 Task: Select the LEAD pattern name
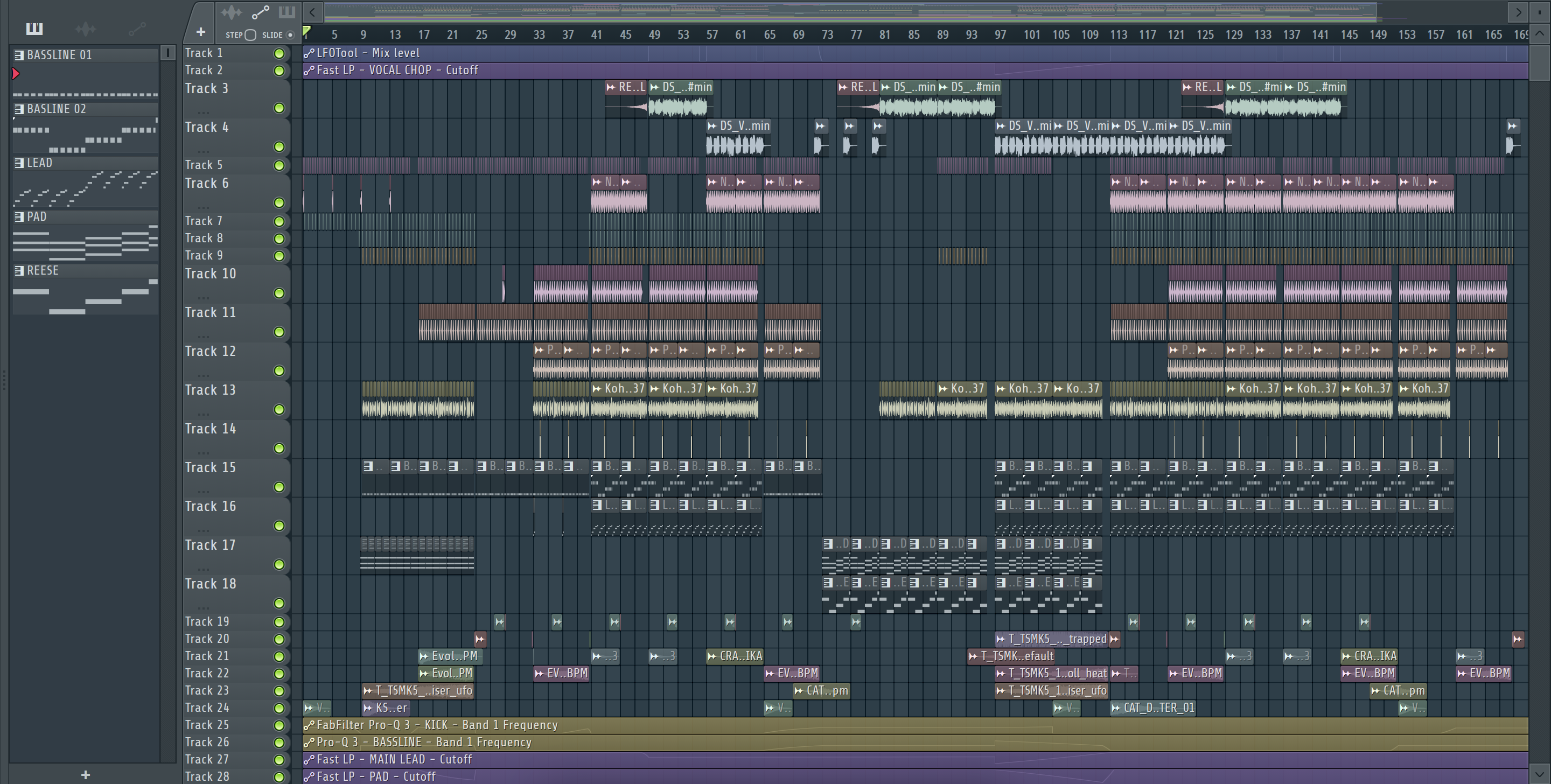pos(40,163)
